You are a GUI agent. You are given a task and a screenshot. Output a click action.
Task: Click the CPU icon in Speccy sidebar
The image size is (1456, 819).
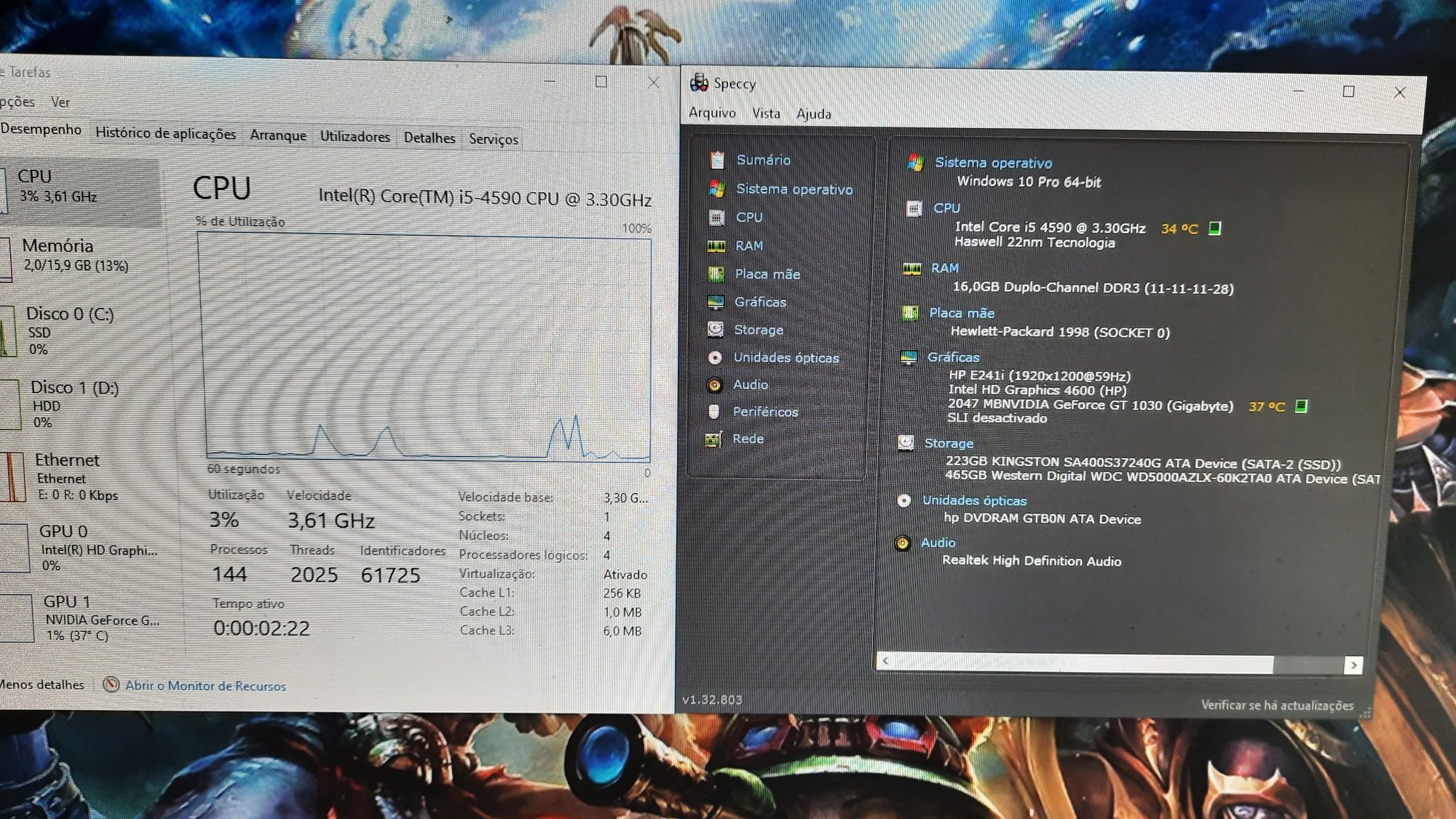coord(717,216)
